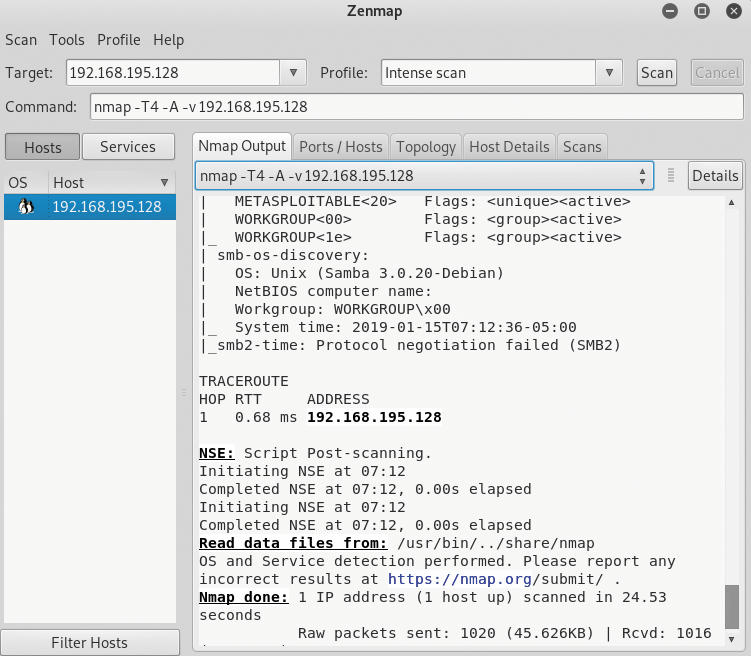
Task: Switch to the Host Details tab
Action: pyautogui.click(x=509, y=147)
